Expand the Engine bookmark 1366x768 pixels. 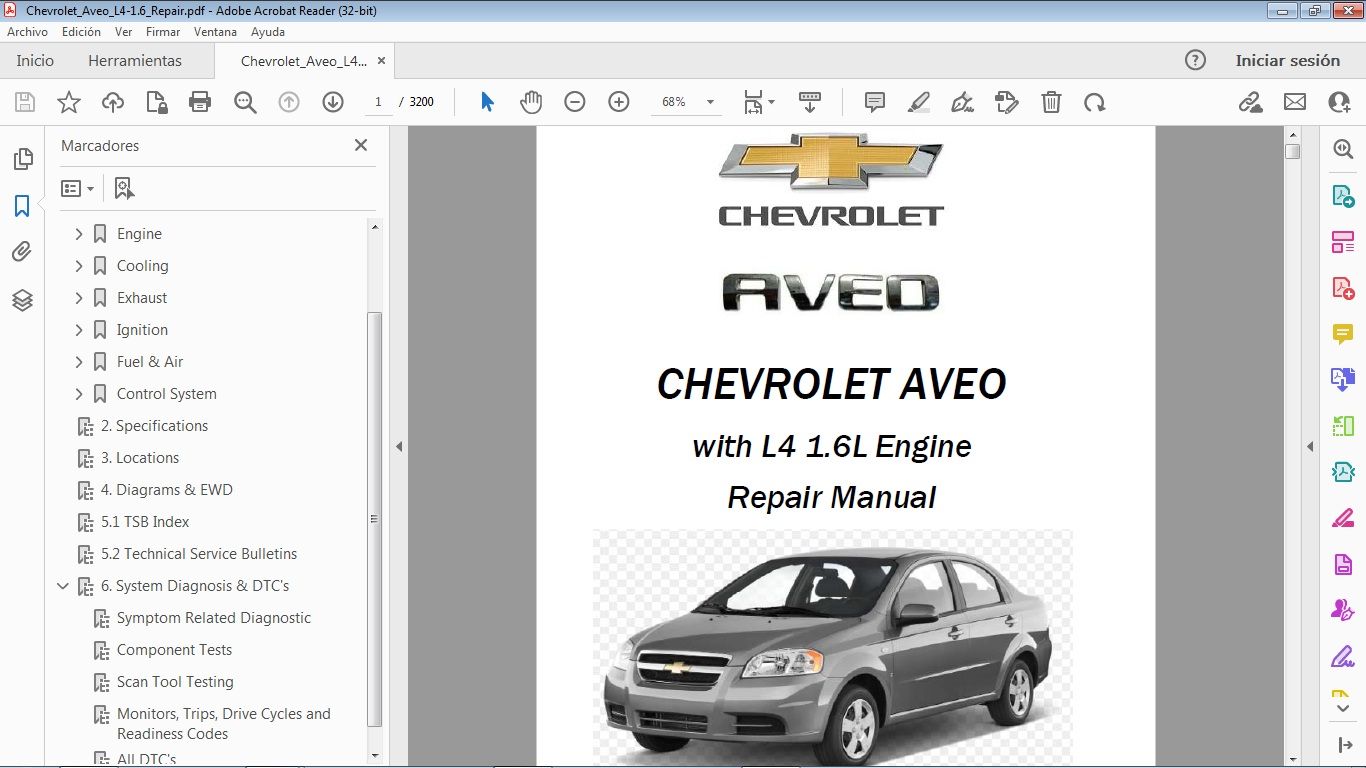79,234
